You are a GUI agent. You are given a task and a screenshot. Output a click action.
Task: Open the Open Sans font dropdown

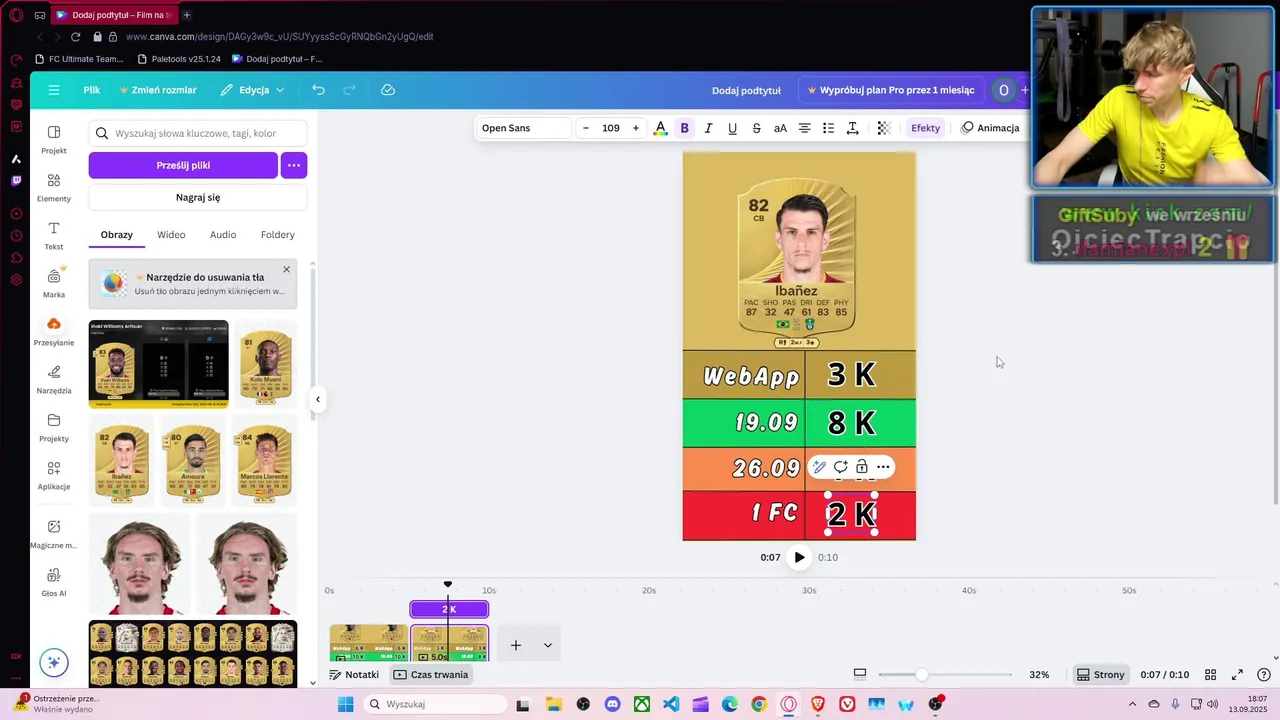tap(524, 128)
